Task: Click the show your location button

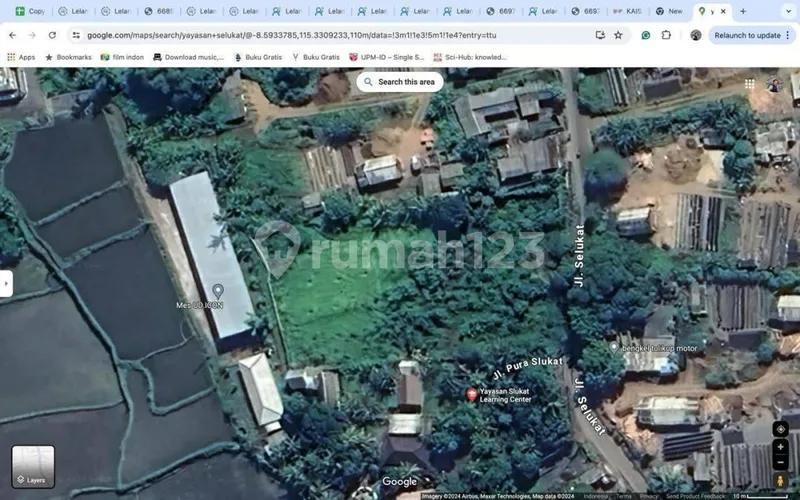Action: point(781,429)
